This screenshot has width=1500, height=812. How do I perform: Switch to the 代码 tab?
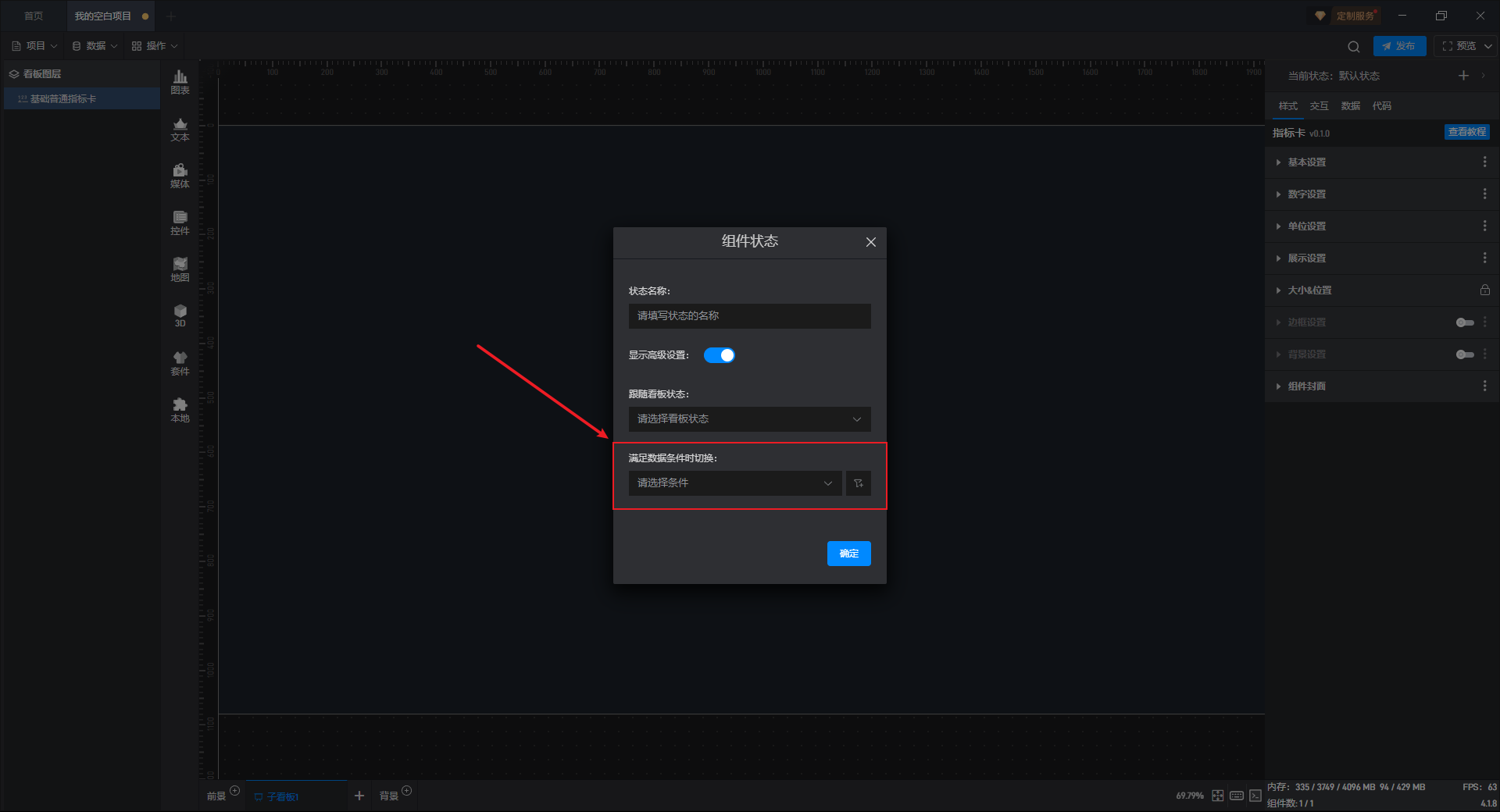[x=1381, y=105]
